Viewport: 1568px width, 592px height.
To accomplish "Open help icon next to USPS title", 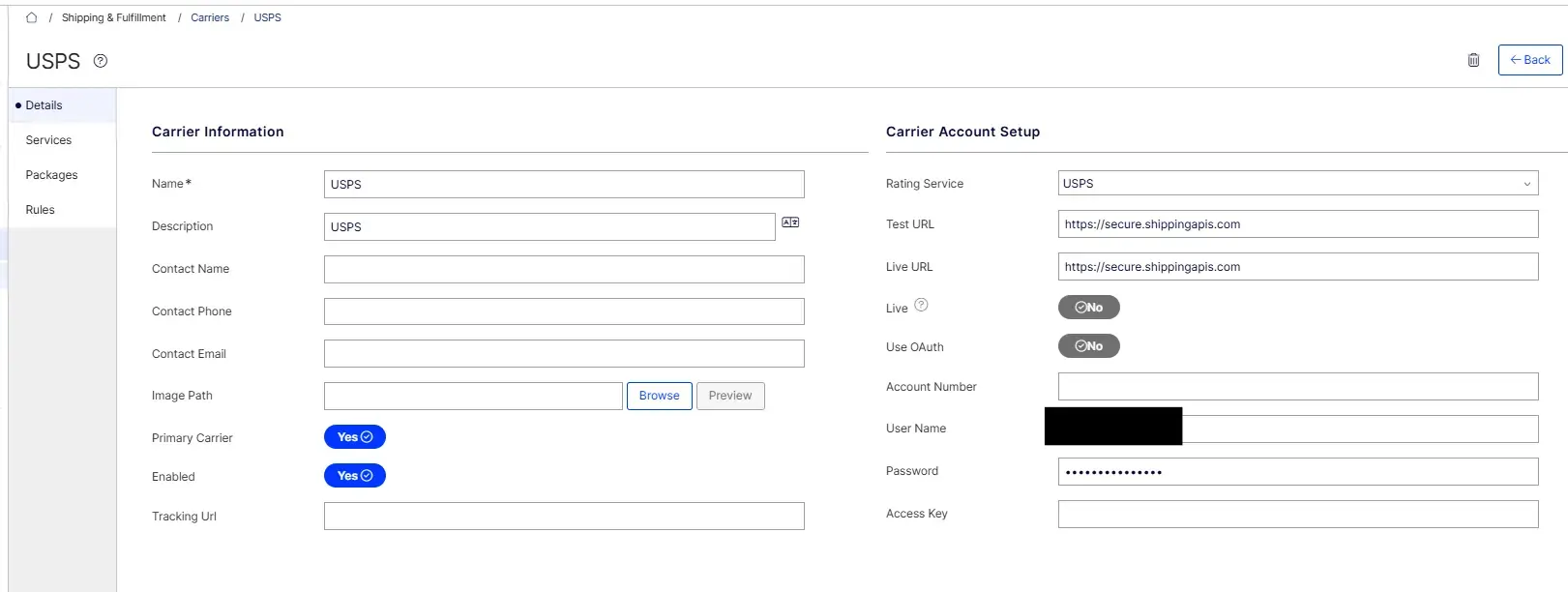I will point(101,61).
